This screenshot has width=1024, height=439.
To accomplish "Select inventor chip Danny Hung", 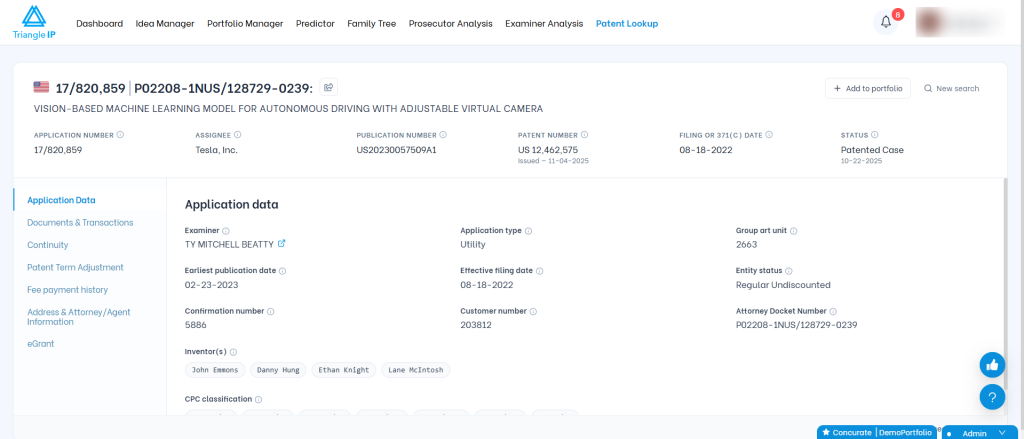I will click(x=278, y=370).
